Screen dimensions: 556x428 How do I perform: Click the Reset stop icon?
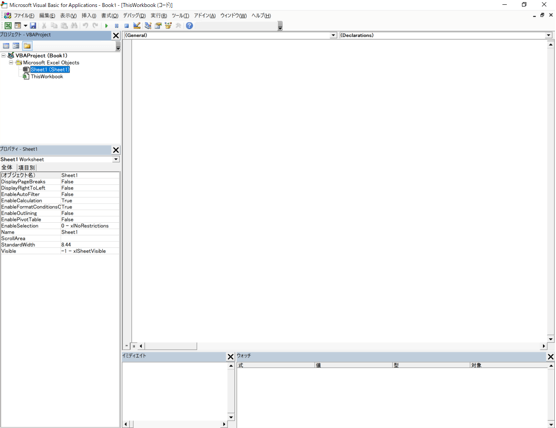point(126,26)
